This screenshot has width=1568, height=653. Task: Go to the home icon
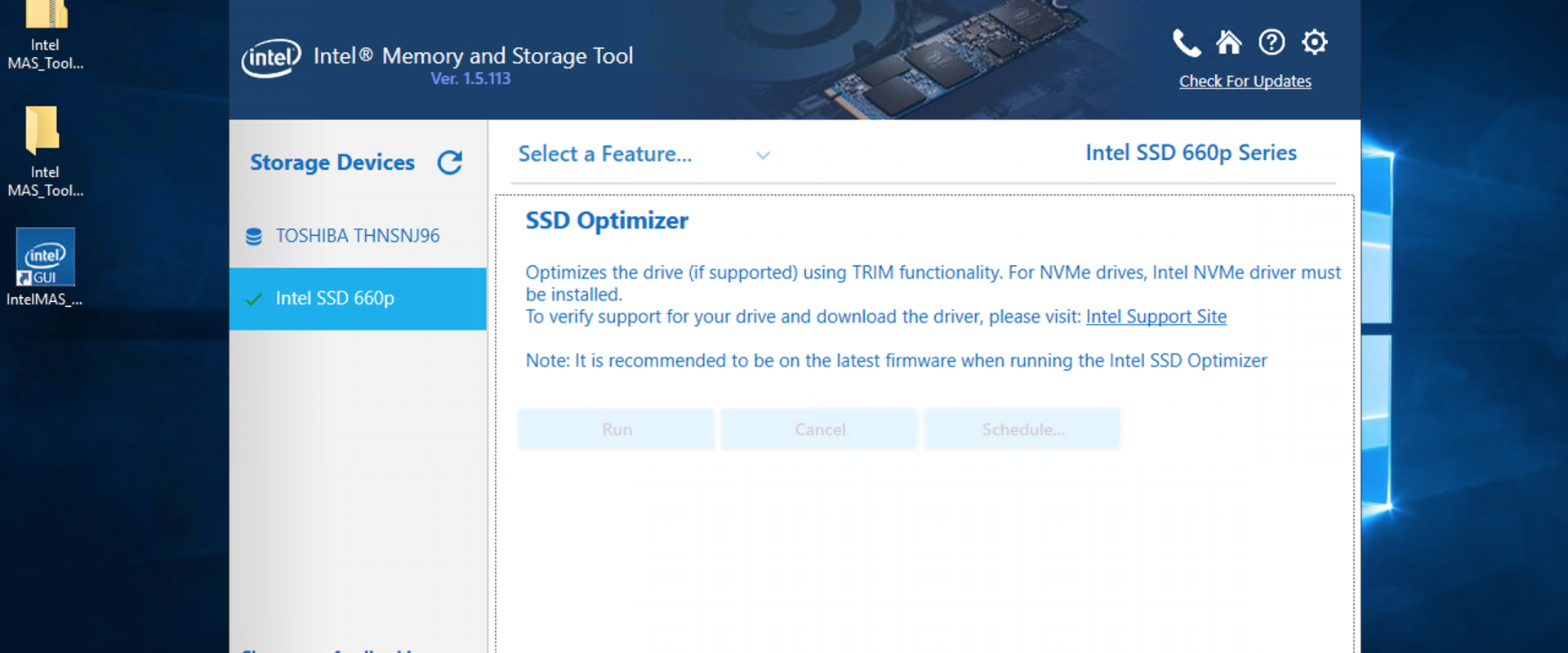1229,42
